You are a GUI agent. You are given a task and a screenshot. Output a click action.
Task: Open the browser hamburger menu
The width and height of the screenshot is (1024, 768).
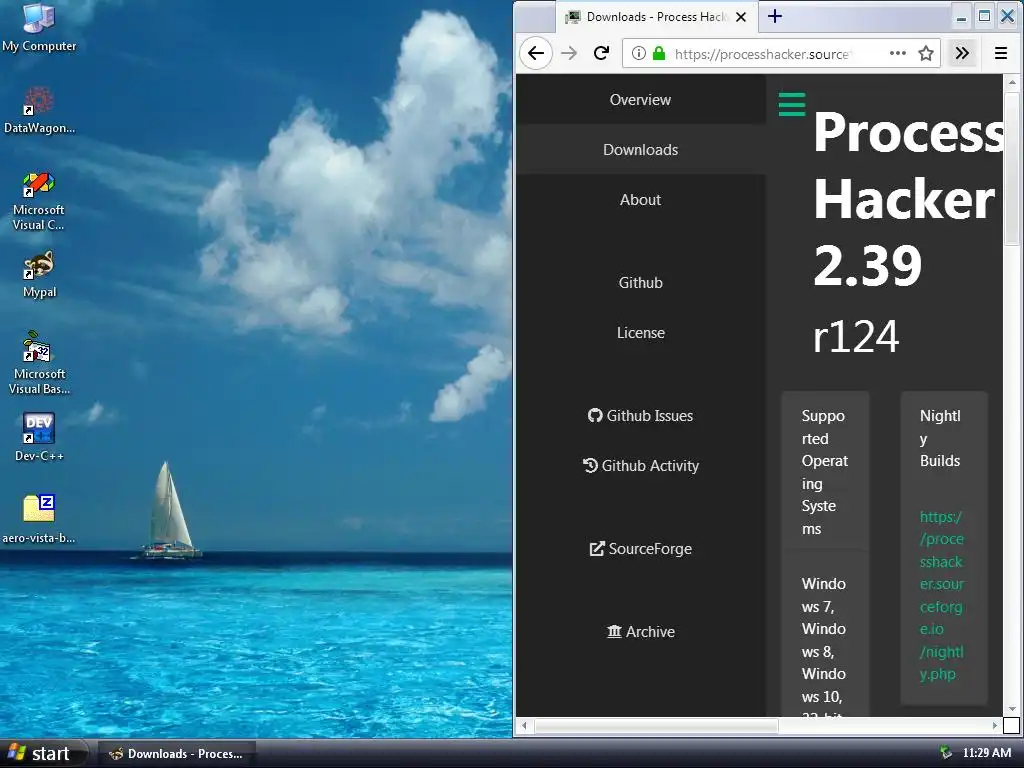[1000, 54]
